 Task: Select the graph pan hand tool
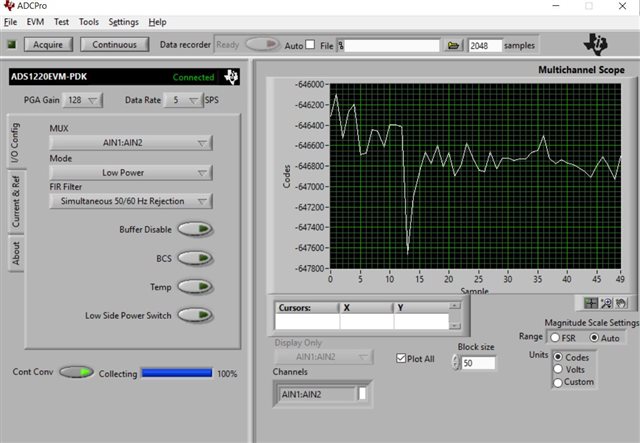click(x=621, y=303)
